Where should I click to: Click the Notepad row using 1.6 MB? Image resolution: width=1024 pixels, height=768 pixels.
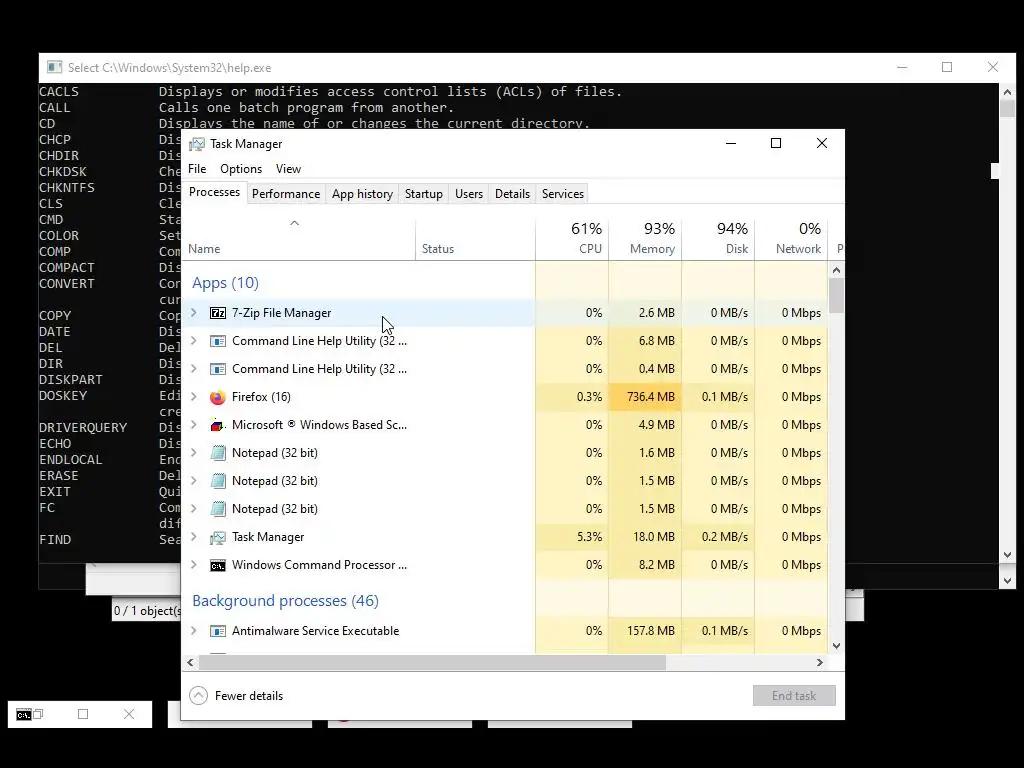[505, 453]
